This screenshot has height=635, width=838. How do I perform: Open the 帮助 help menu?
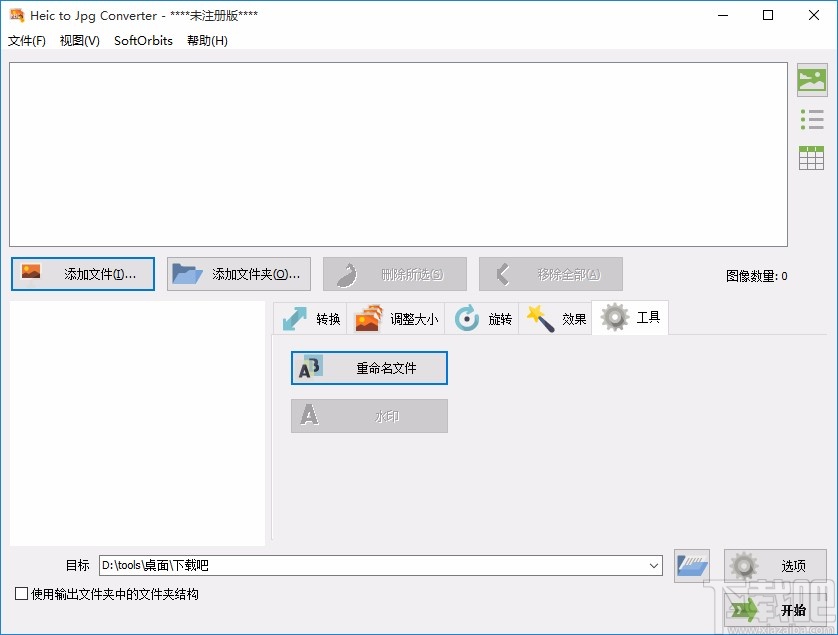(x=206, y=41)
